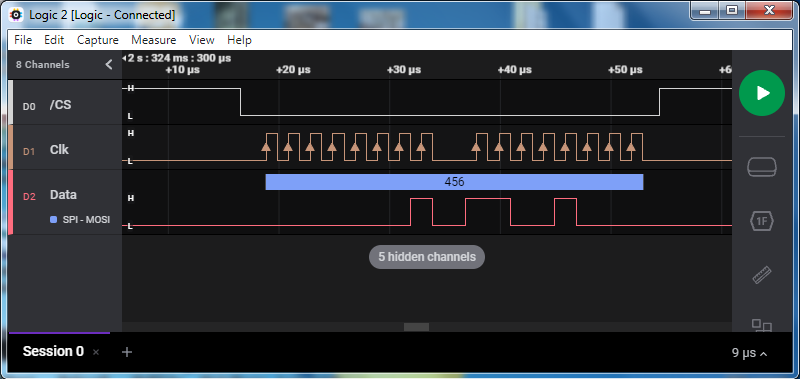Show the 5 hidden channels
Image resolution: width=800 pixels, height=379 pixels.
(x=427, y=257)
